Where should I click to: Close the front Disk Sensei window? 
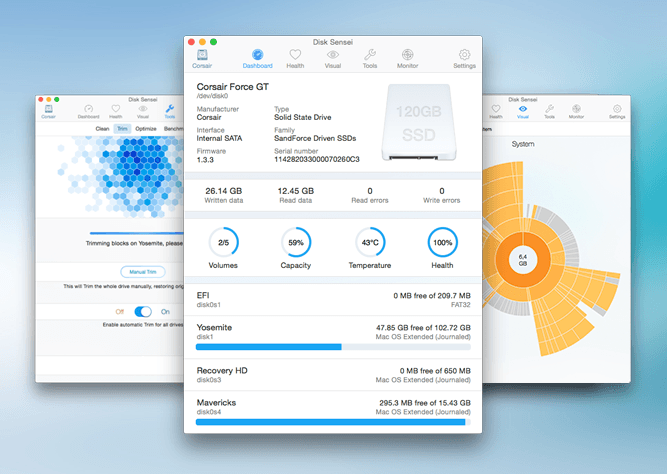[191, 42]
